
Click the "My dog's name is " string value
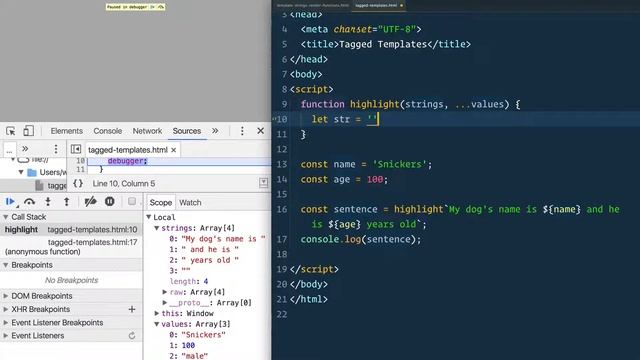(x=223, y=239)
